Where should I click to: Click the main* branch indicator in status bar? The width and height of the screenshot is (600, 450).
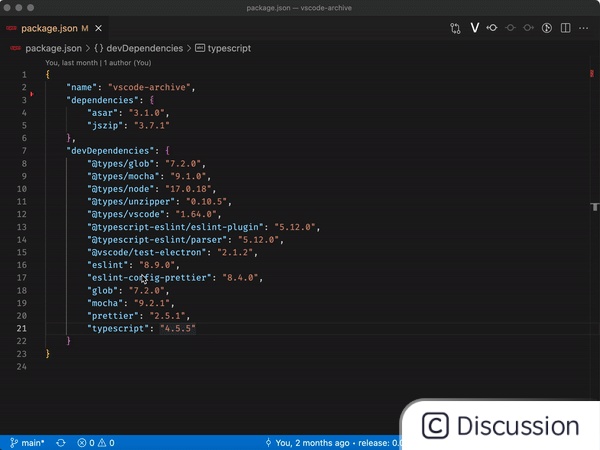coord(33,443)
